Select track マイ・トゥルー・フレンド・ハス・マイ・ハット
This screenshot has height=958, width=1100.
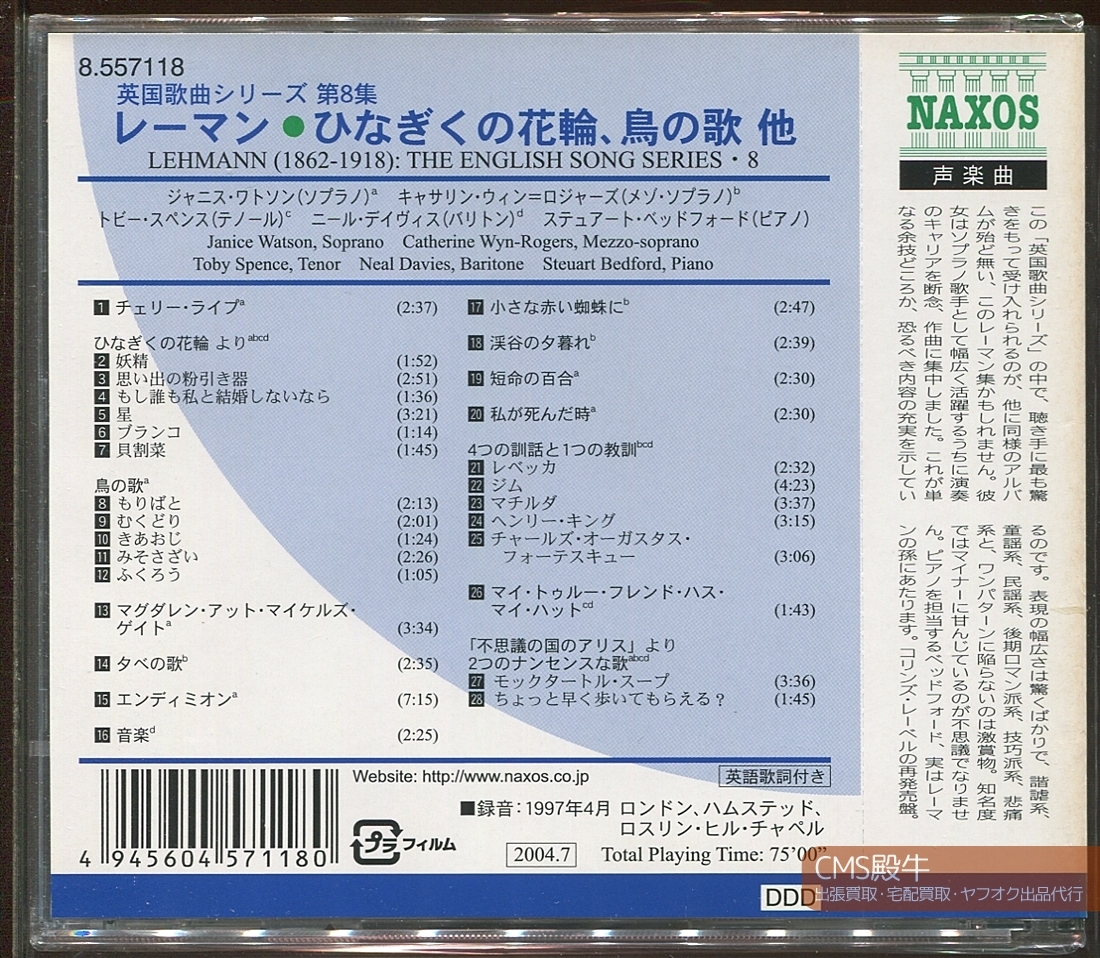pyautogui.click(x=607, y=601)
